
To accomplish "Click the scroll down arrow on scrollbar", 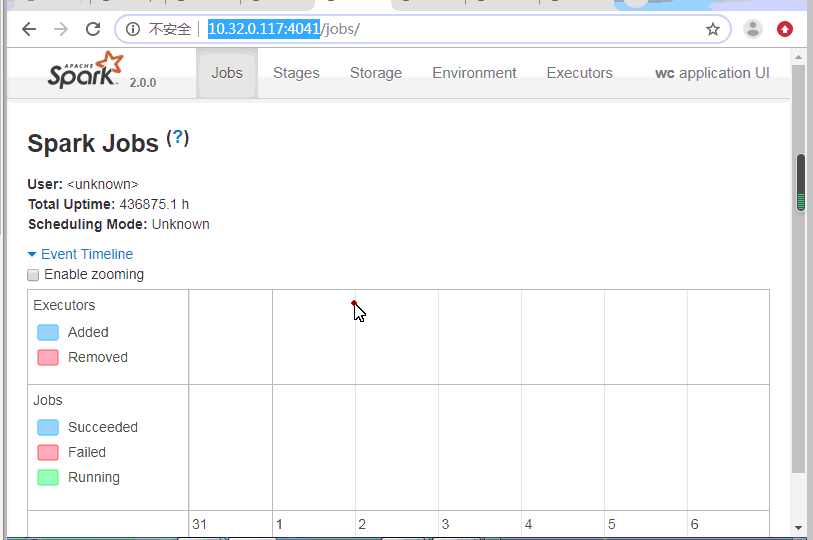I will 798,527.
